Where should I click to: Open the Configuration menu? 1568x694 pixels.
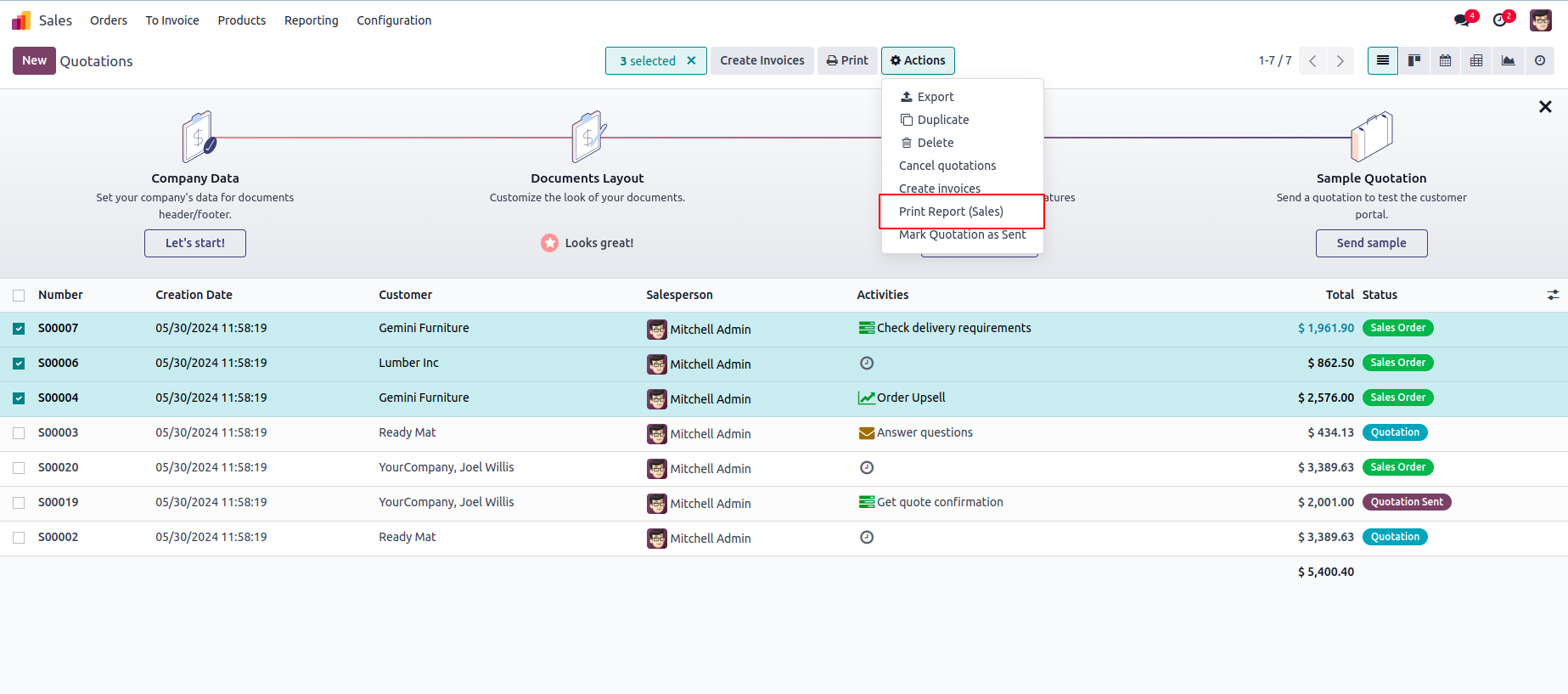[394, 20]
